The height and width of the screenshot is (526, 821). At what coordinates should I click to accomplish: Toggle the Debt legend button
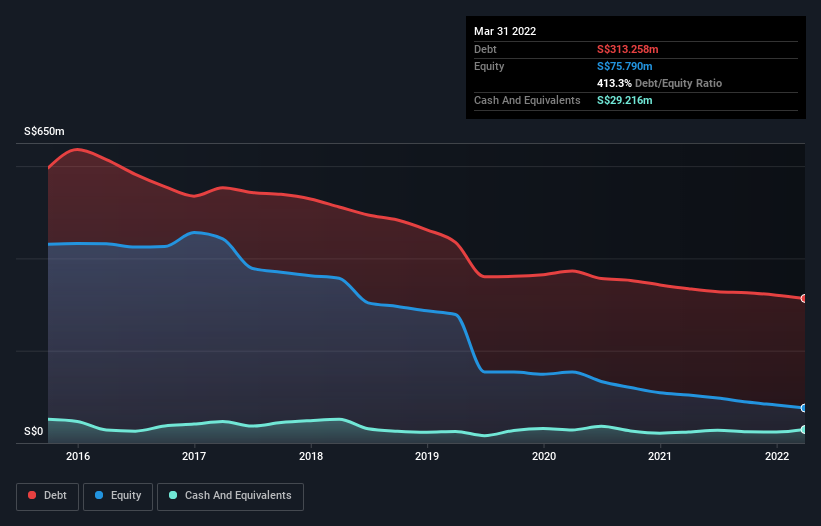click(x=47, y=496)
